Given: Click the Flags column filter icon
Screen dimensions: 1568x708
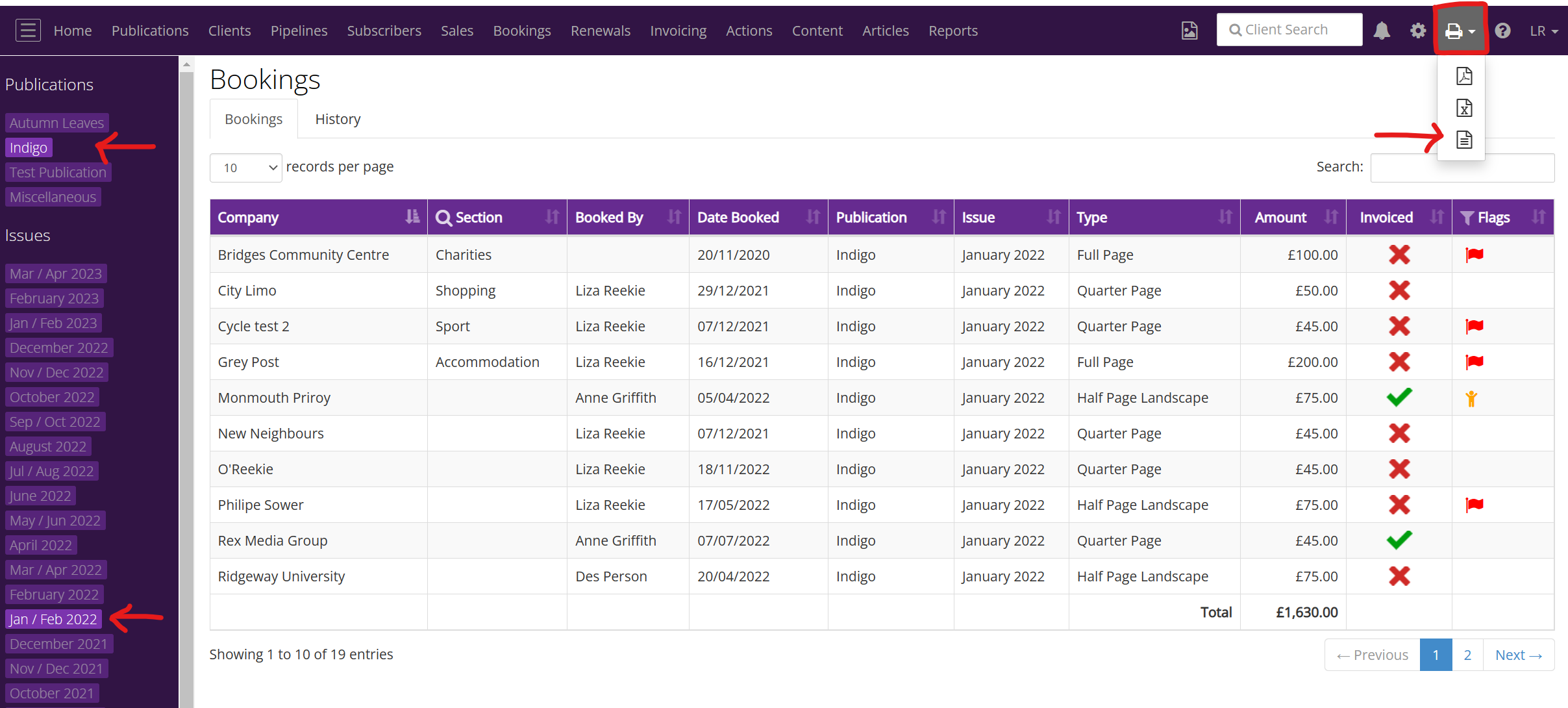Looking at the screenshot, I should pos(1467,218).
